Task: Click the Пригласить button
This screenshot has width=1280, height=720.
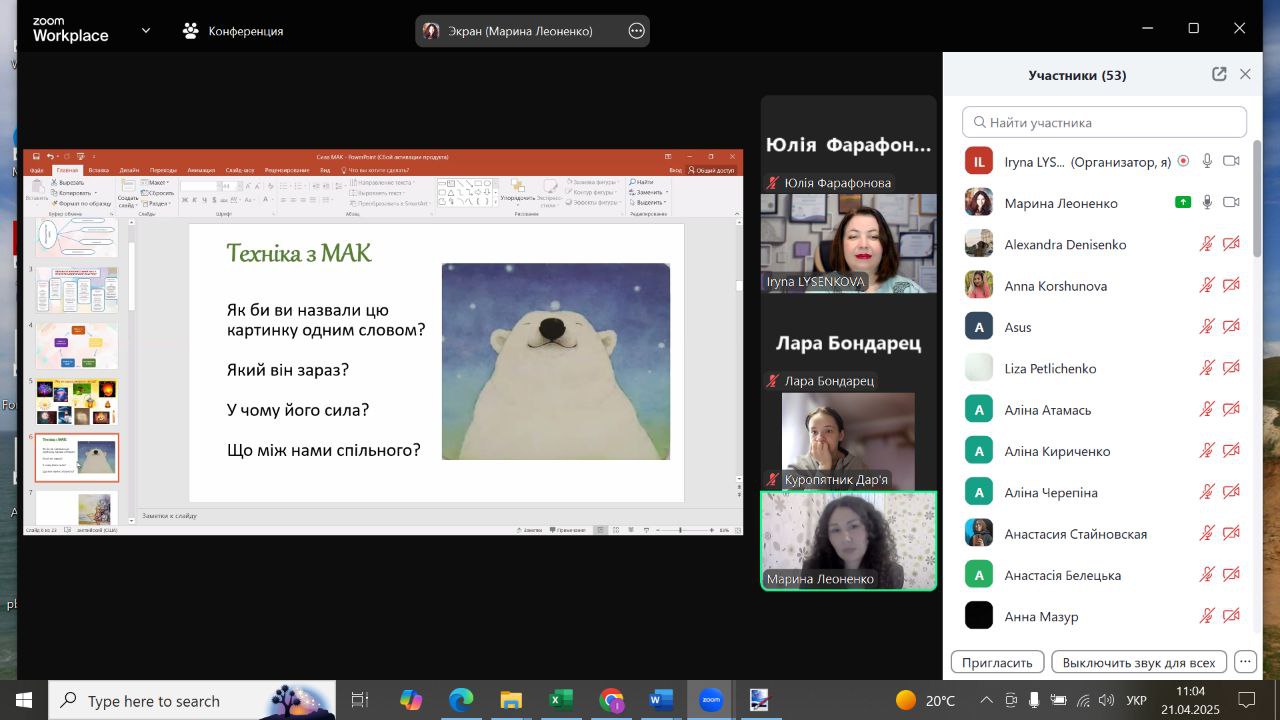Action: [x=997, y=662]
